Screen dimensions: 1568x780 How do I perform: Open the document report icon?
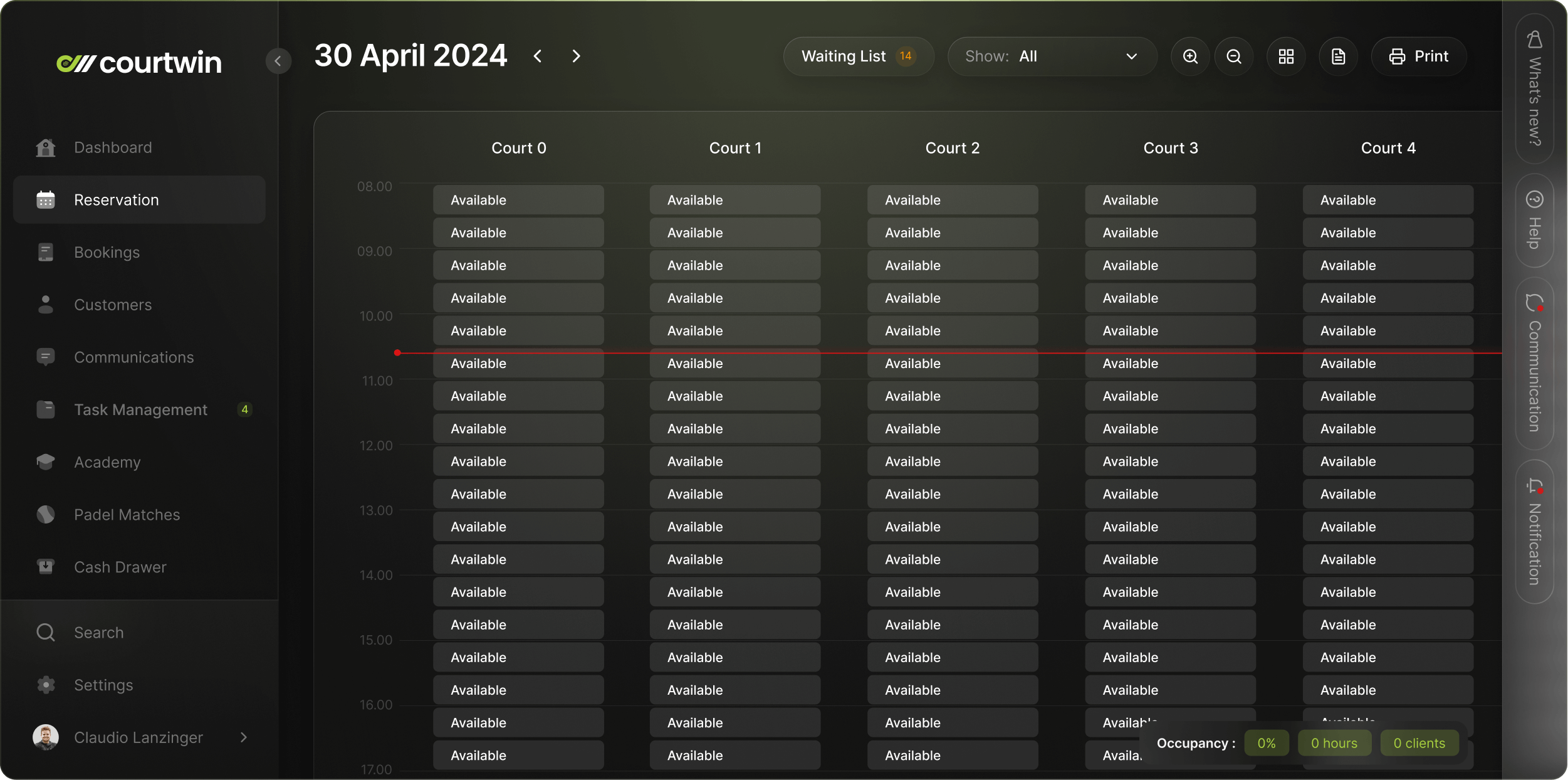click(1338, 56)
